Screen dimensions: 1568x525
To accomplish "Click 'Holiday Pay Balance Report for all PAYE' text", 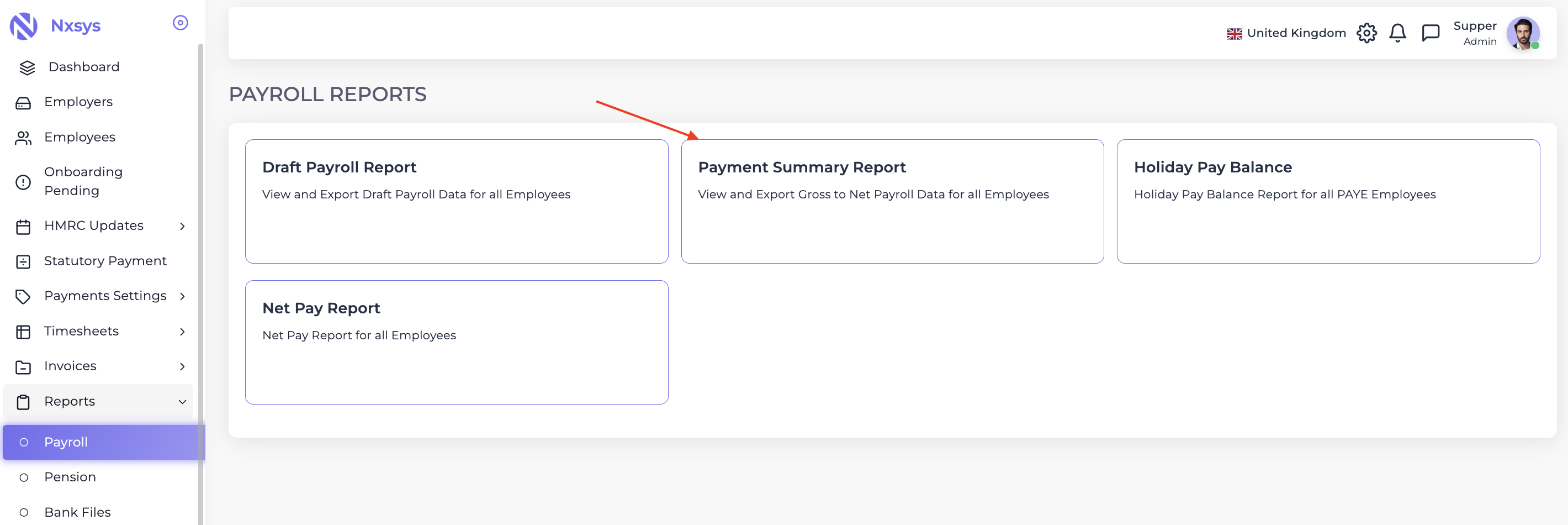I will [1284, 195].
